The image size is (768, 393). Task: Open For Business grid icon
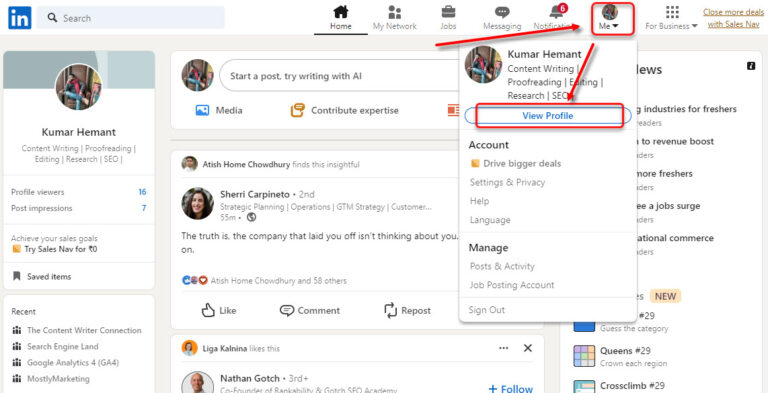click(672, 12)
